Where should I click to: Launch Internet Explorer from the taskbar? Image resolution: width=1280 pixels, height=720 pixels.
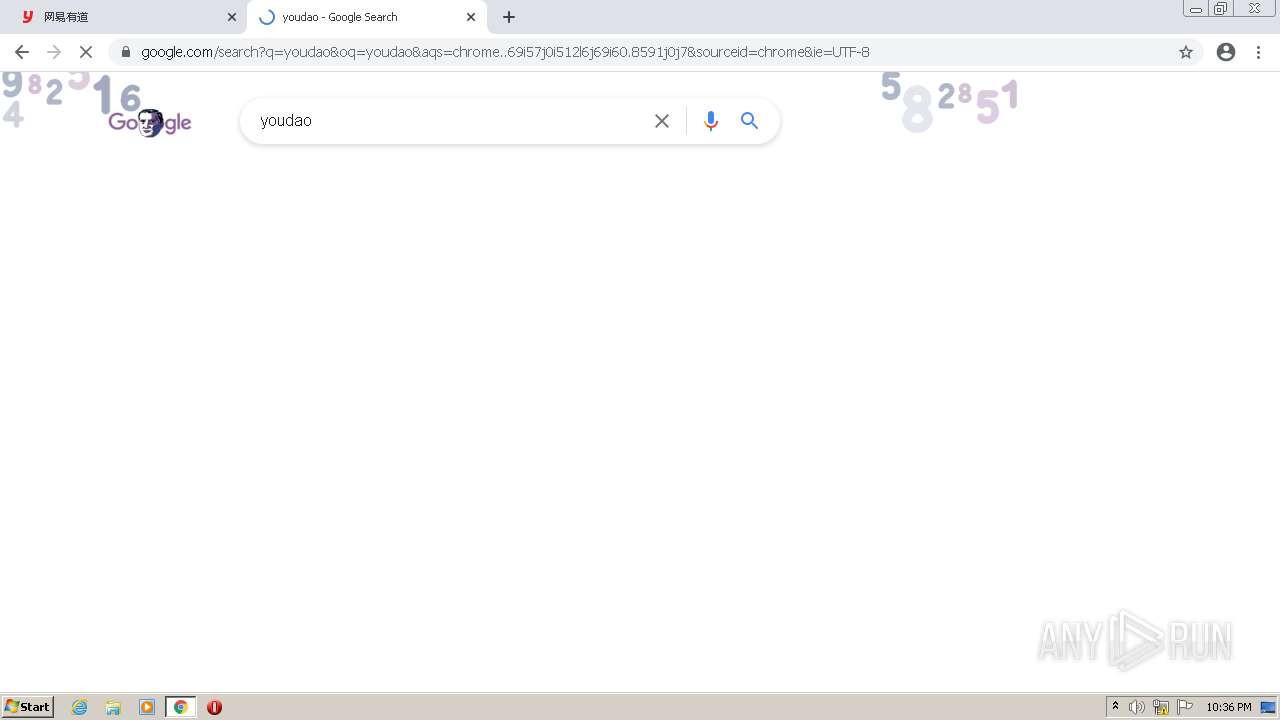[80, 707]
